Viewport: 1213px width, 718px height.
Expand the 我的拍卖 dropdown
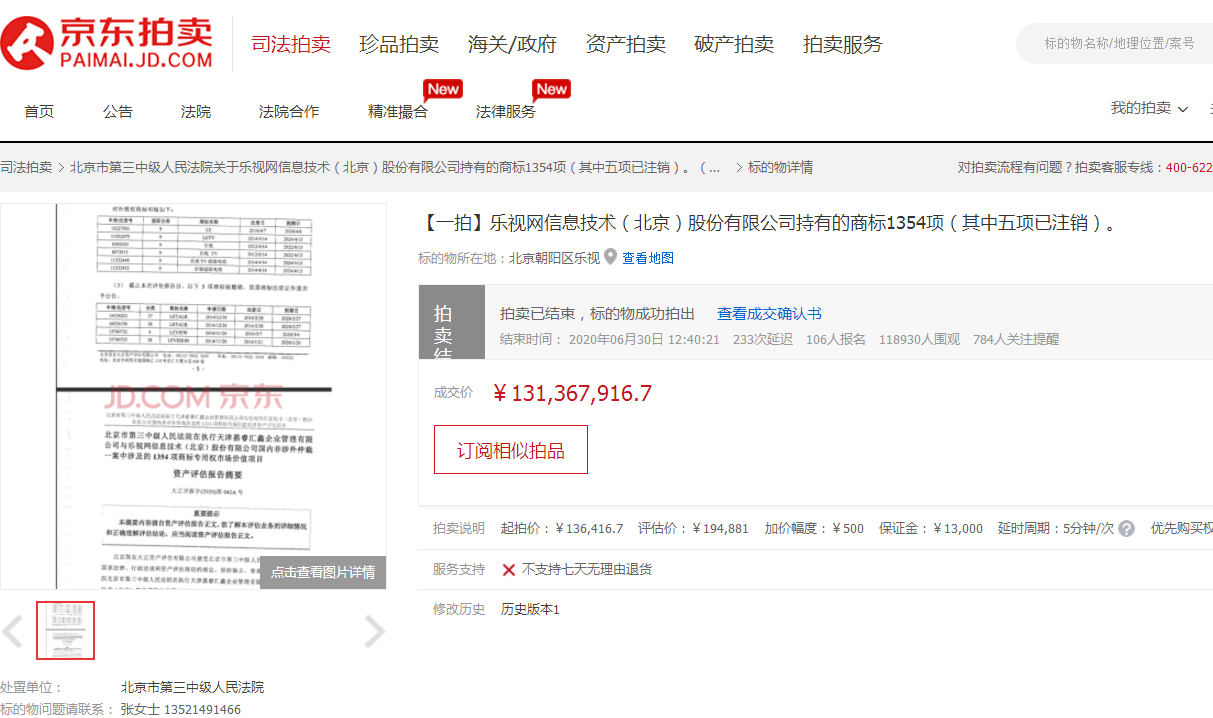(x=1149, y=108)
